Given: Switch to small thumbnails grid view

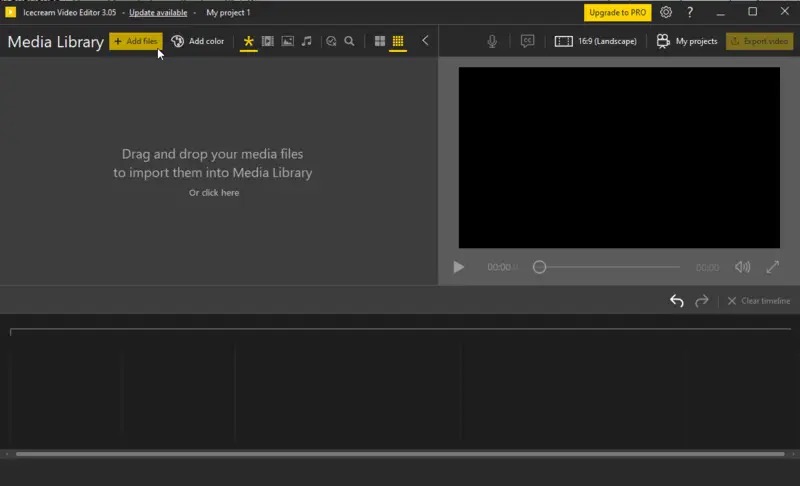Looking at the screenshot, I should click(398, 41).
